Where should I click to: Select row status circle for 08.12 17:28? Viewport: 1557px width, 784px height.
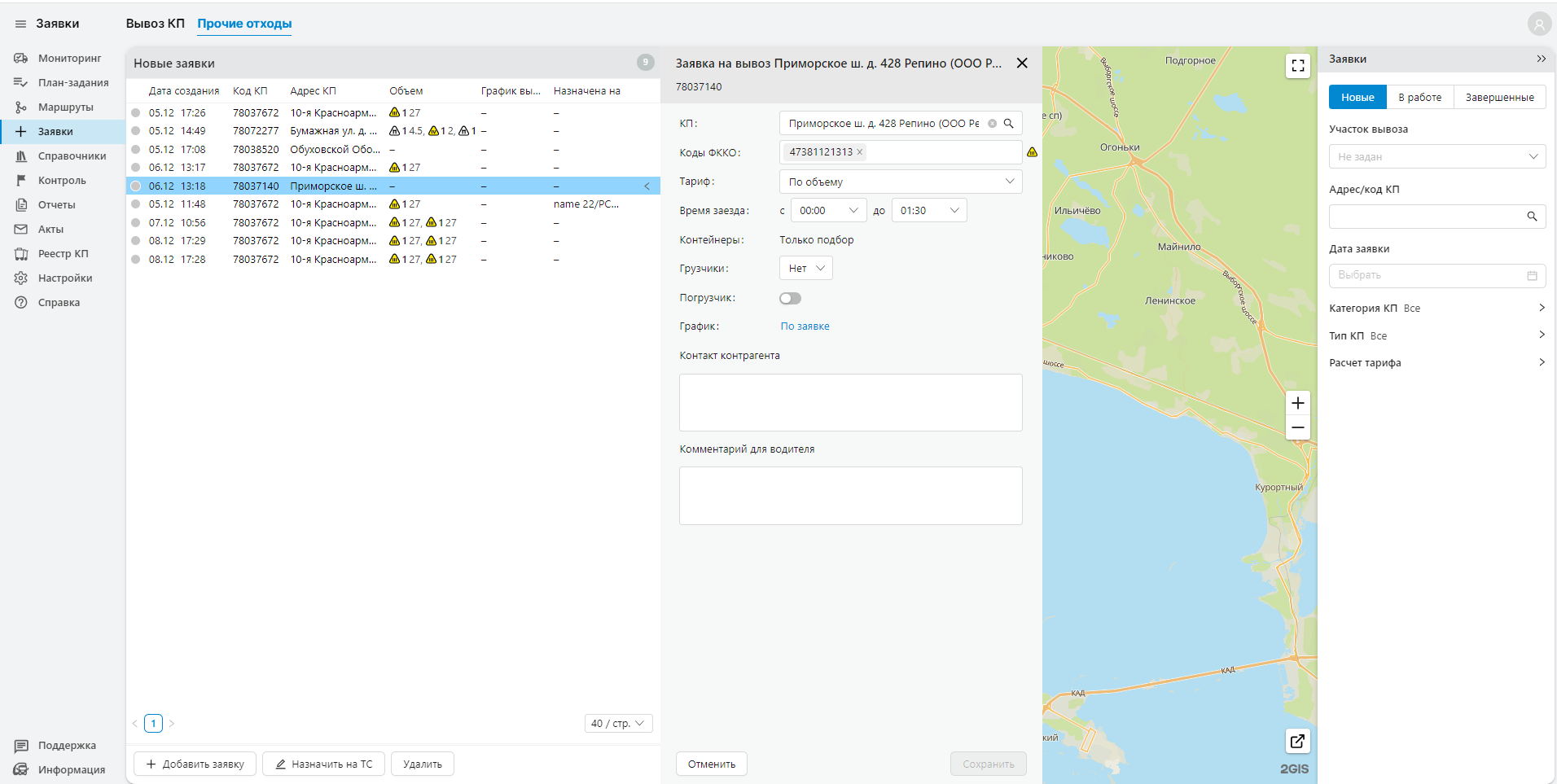[x=136, y=260]
